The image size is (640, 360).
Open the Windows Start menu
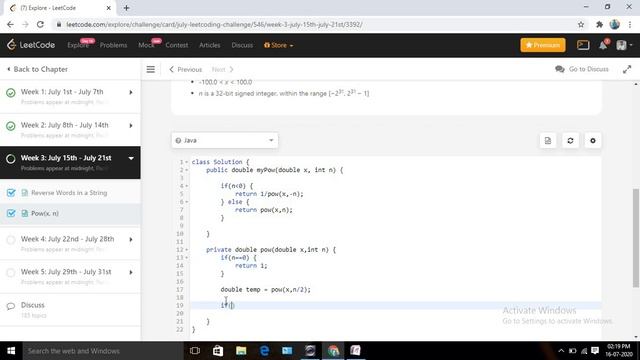pyautogui.click(x=11, y=351)
